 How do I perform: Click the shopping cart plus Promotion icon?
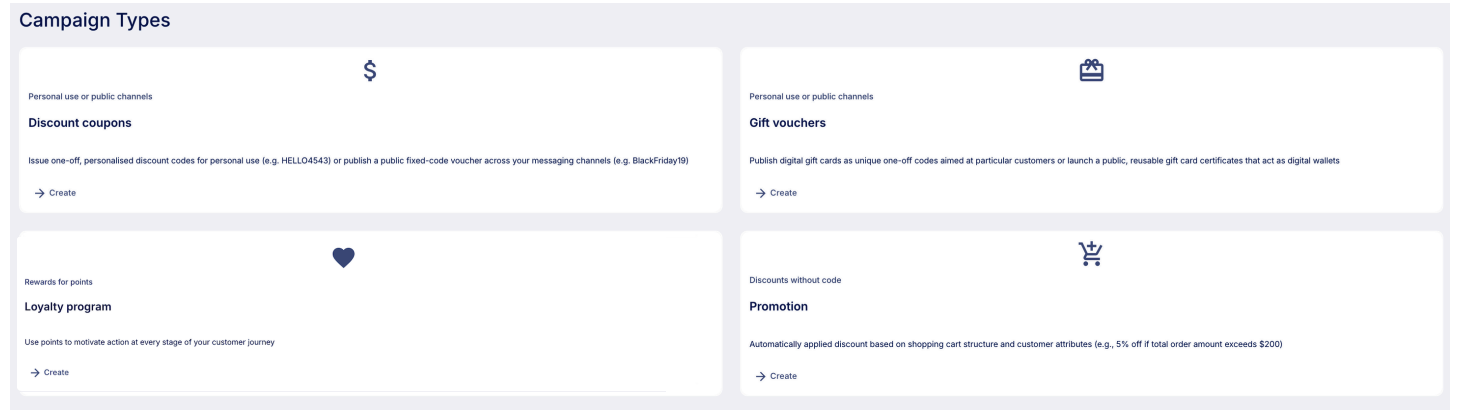click(1090, 255)
